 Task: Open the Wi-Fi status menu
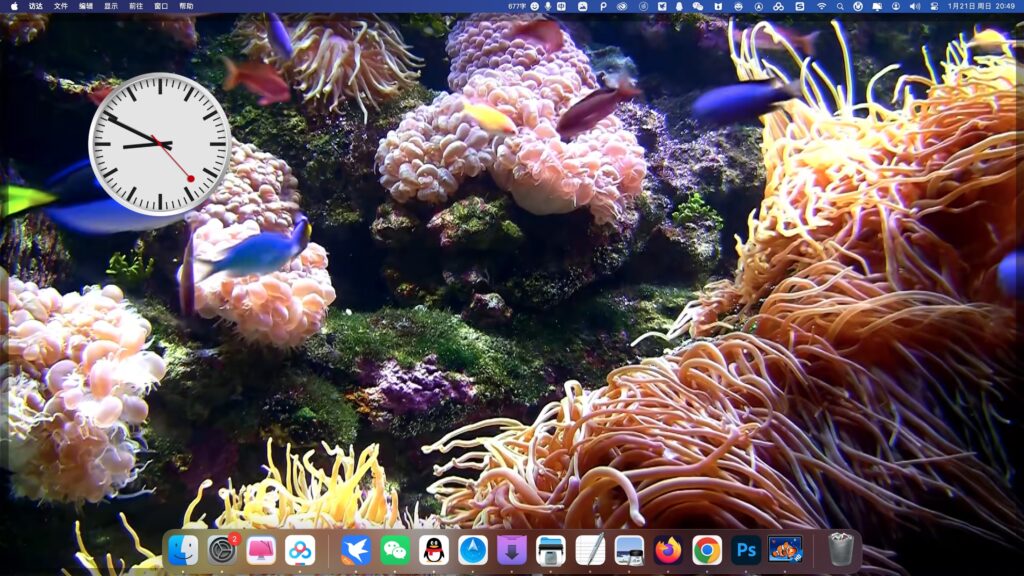tap(820, 8)
